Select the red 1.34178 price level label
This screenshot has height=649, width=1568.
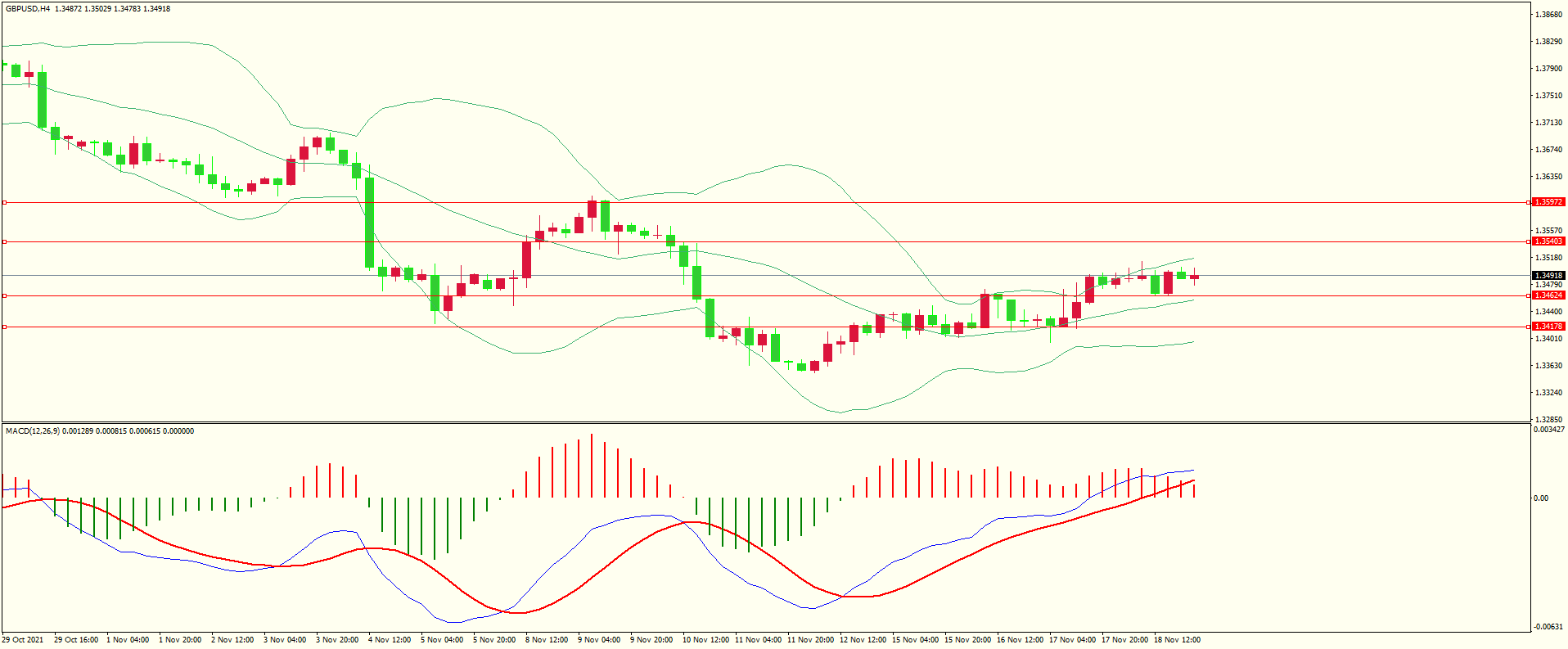[x=1548, y=327]
